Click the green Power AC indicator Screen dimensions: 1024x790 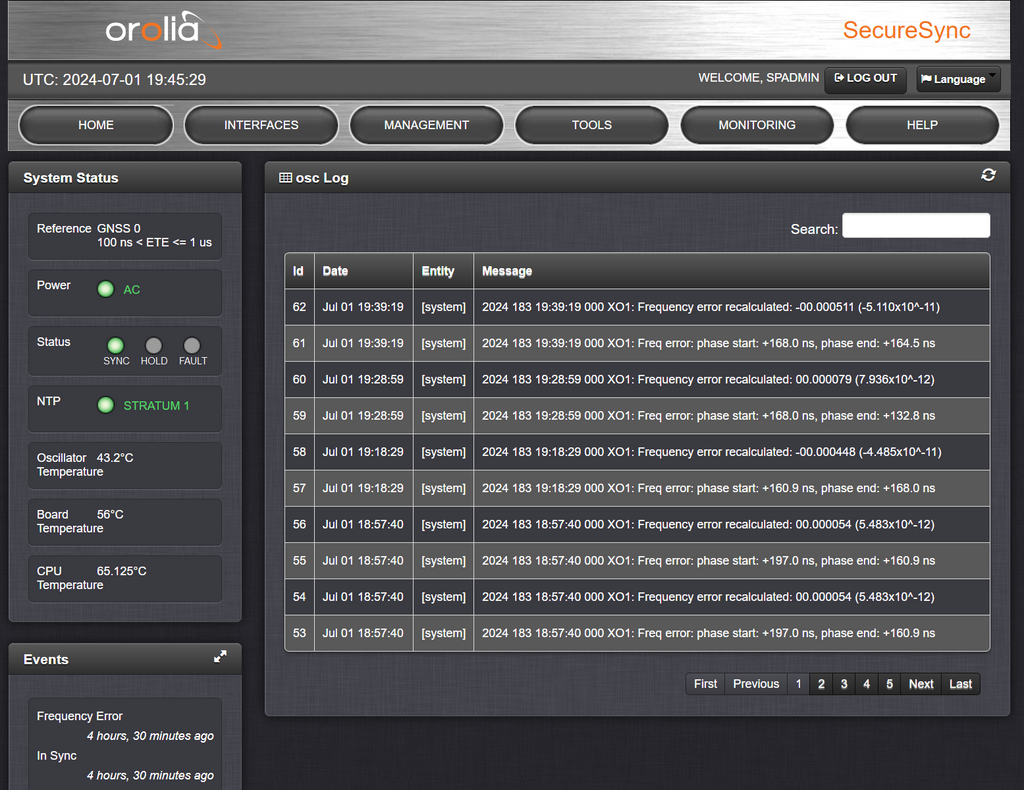(x=105, y=290)
